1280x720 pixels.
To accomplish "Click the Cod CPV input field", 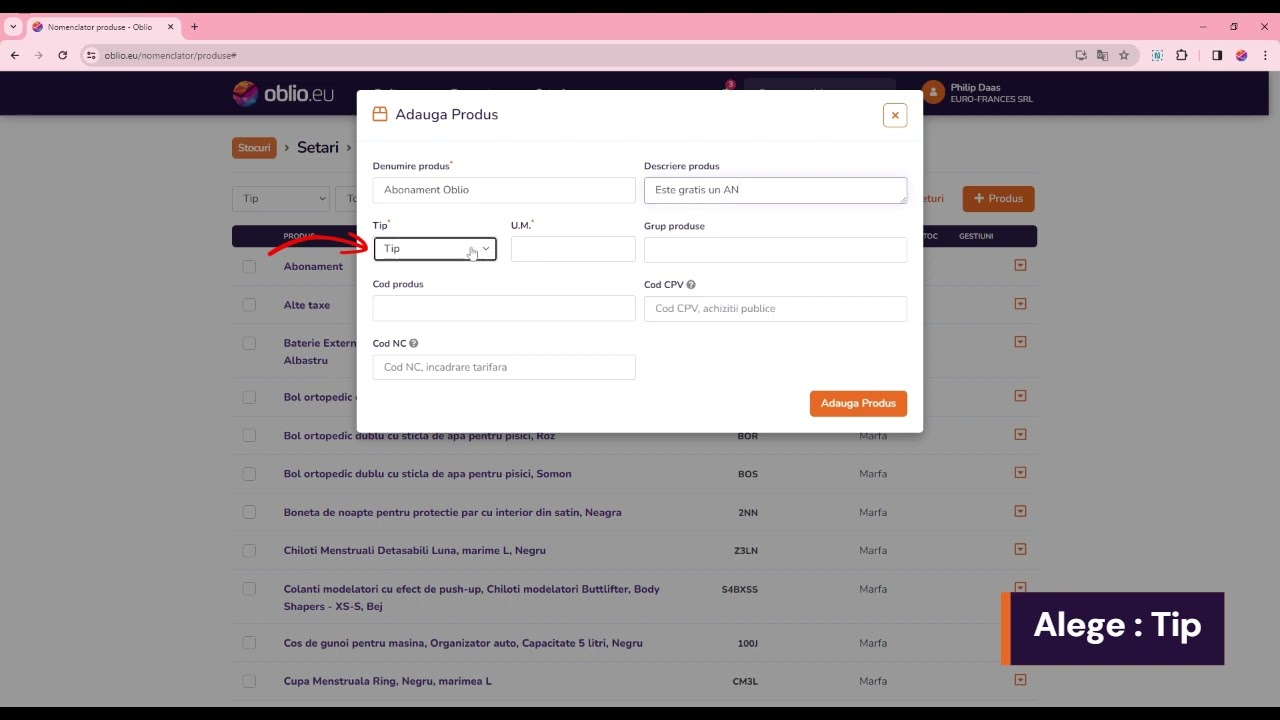I will point(775,308).
